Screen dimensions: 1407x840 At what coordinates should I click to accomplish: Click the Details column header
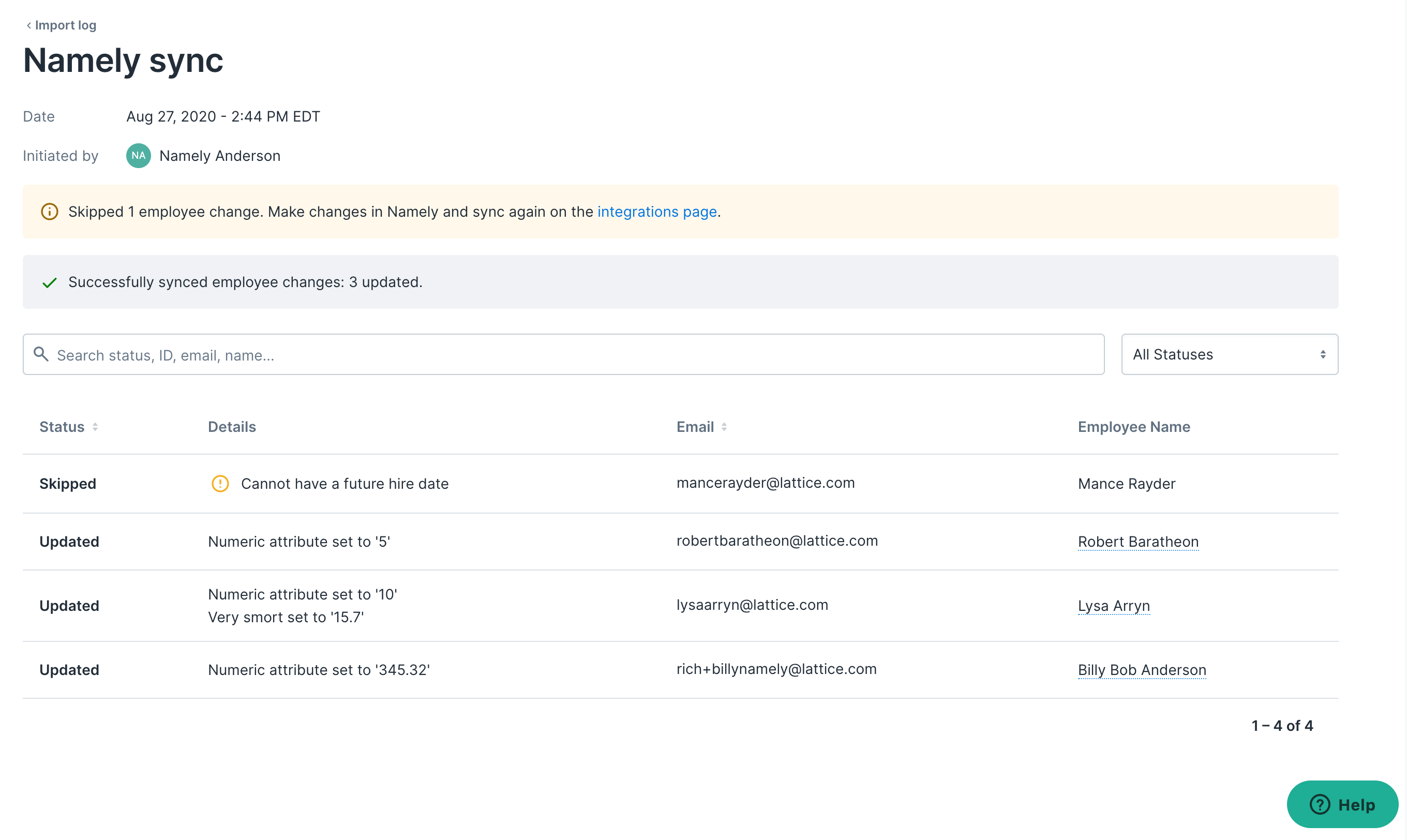tap(232, 427)
